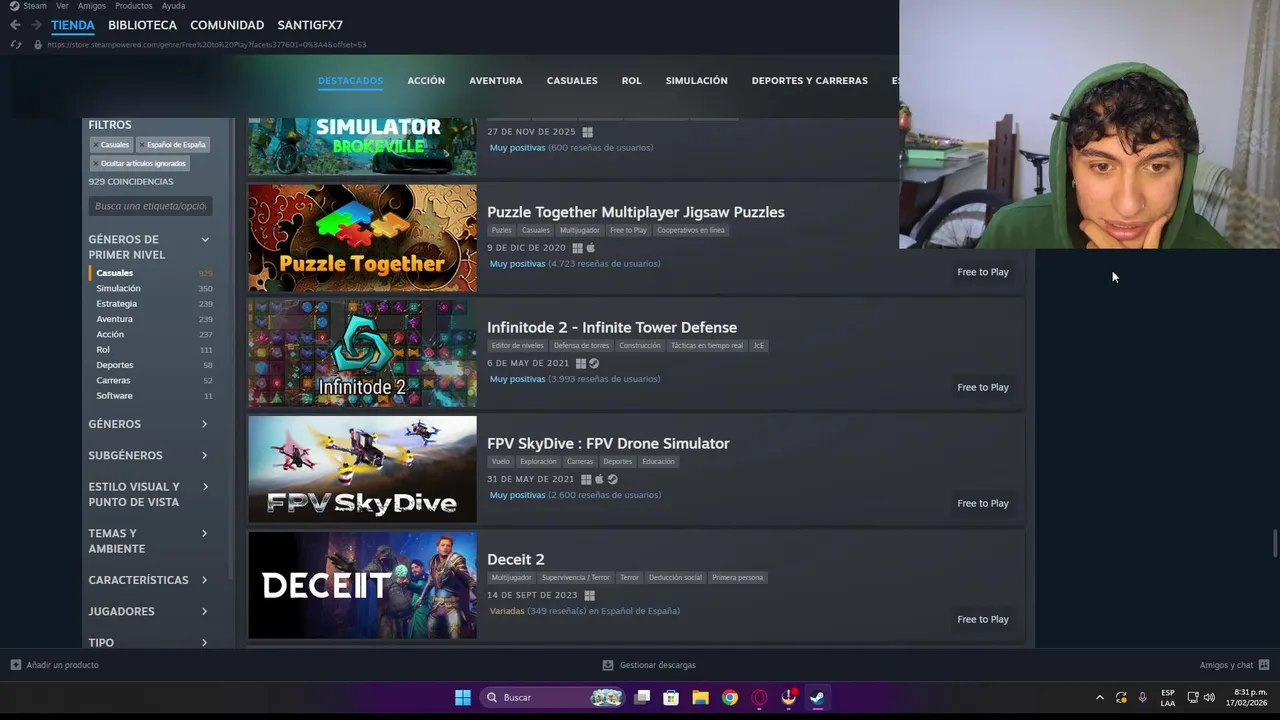The width and height of the screenshot is (1280, 720).
Task: Open the Amigos menu
Action: (92, 6)
